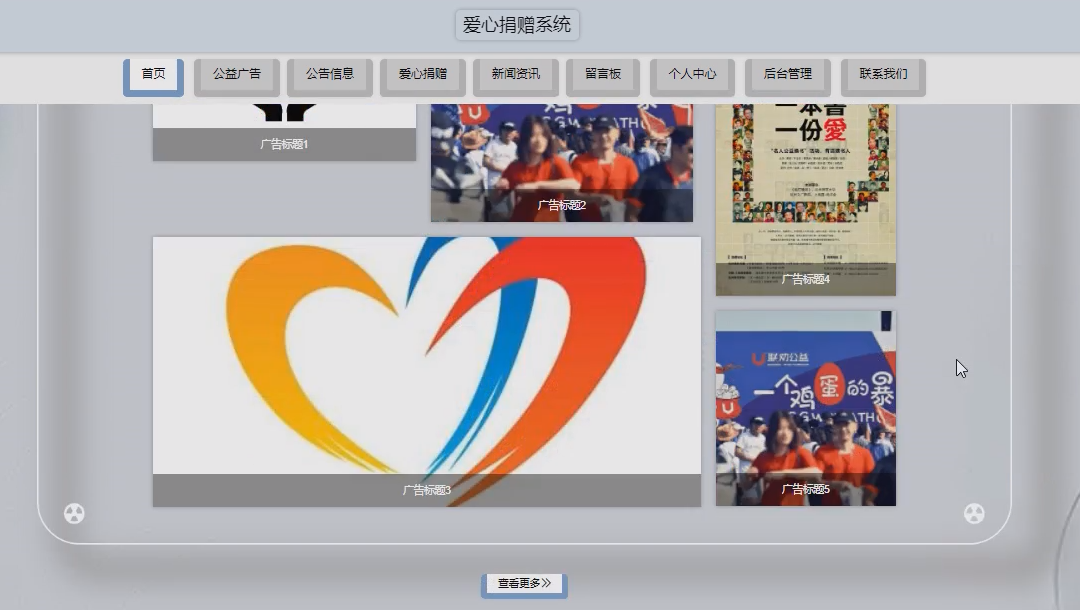The image size is (1080, 610).
Task: Open 个人中心 page
Action: pyautogui.click(x=692, y=77)
